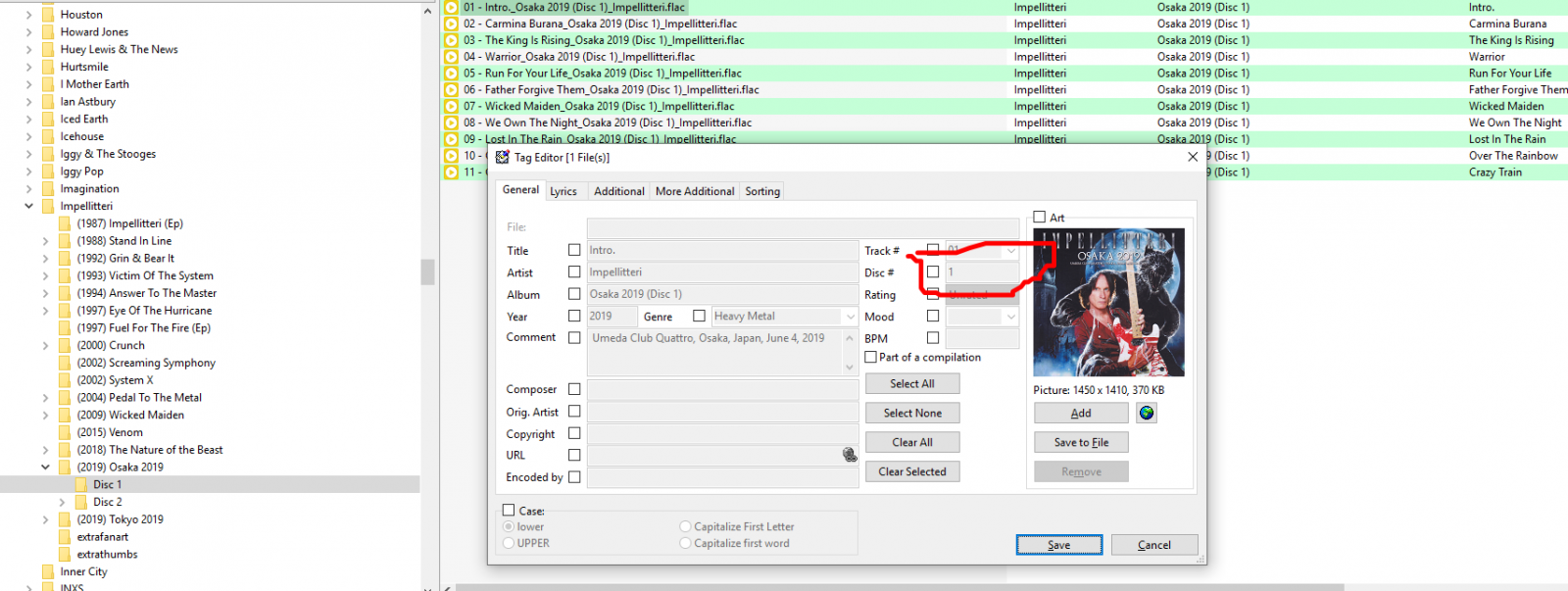This screenshot has height=591, width=1568.
Task: Expand the (1988) Stand In Line folder
Action: pyautogui.click(x=45, y=241)
